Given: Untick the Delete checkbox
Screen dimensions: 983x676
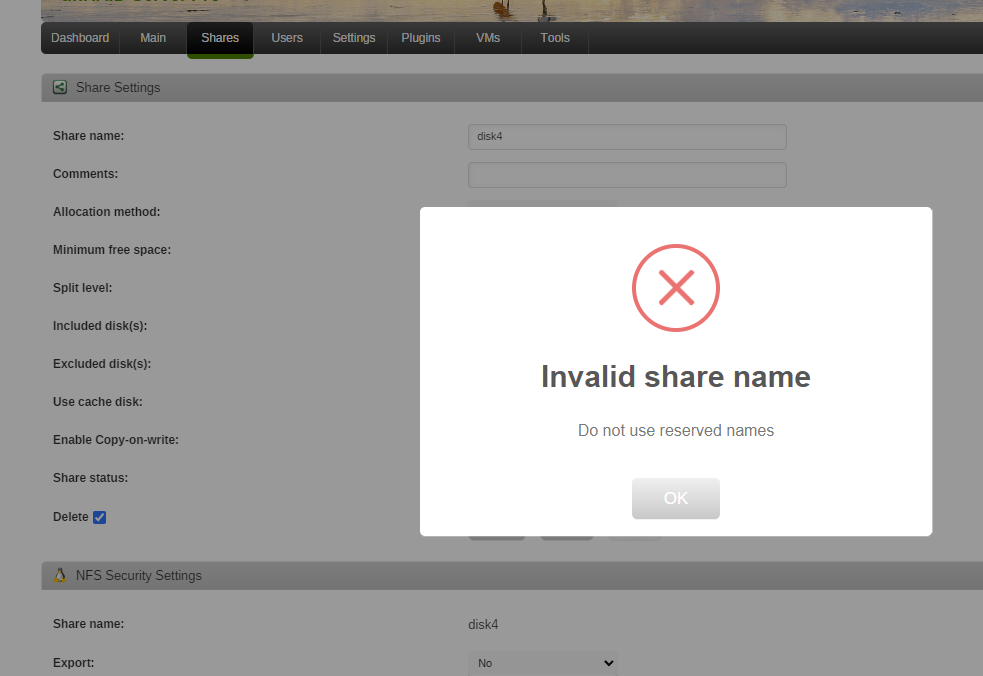Looking at the screenshot, I should pos(99,517).
